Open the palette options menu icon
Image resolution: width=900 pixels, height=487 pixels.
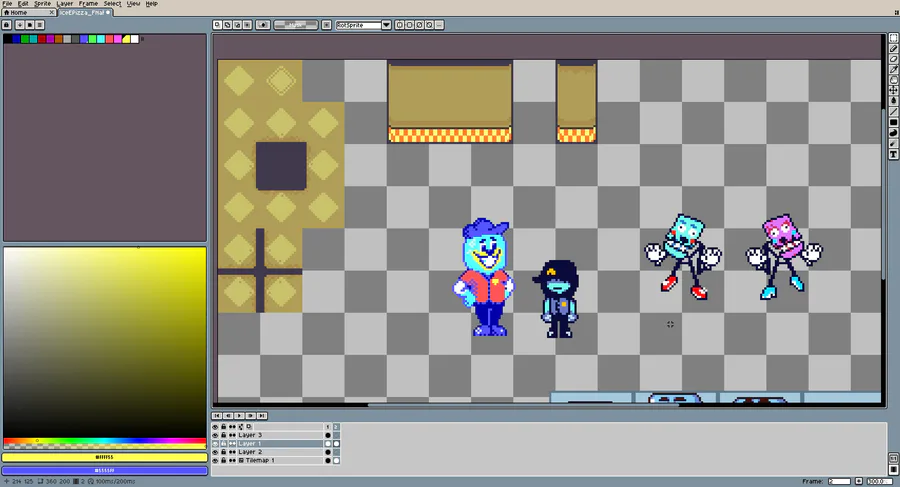(40, 25)
